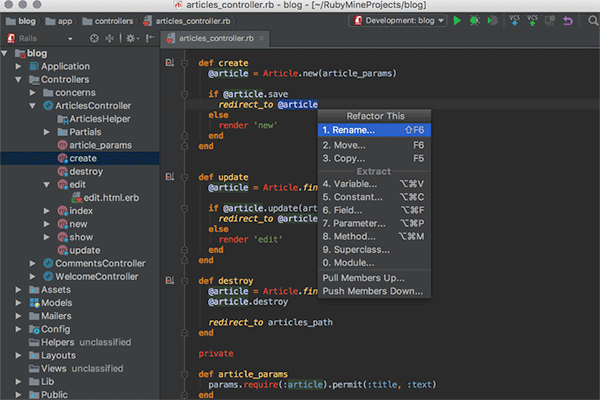Start debugging with the green bug icon

[474, 21]
